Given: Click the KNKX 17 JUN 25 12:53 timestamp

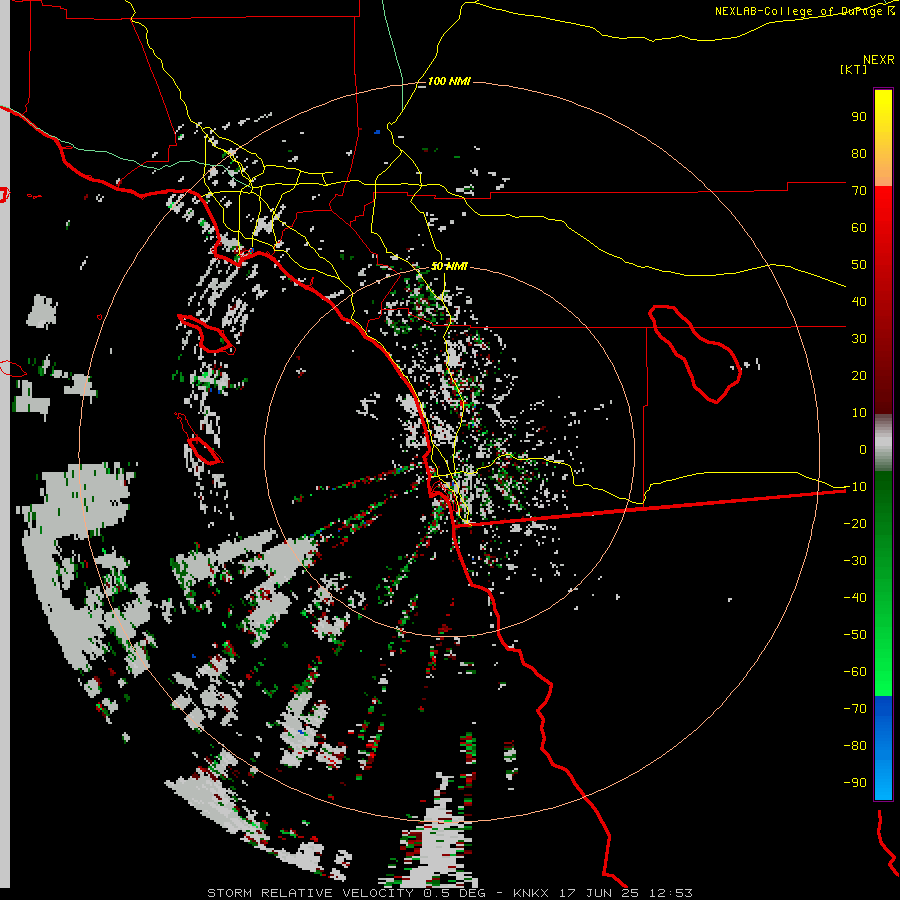Looking at the screenshot, I should (x=602, y=893).
